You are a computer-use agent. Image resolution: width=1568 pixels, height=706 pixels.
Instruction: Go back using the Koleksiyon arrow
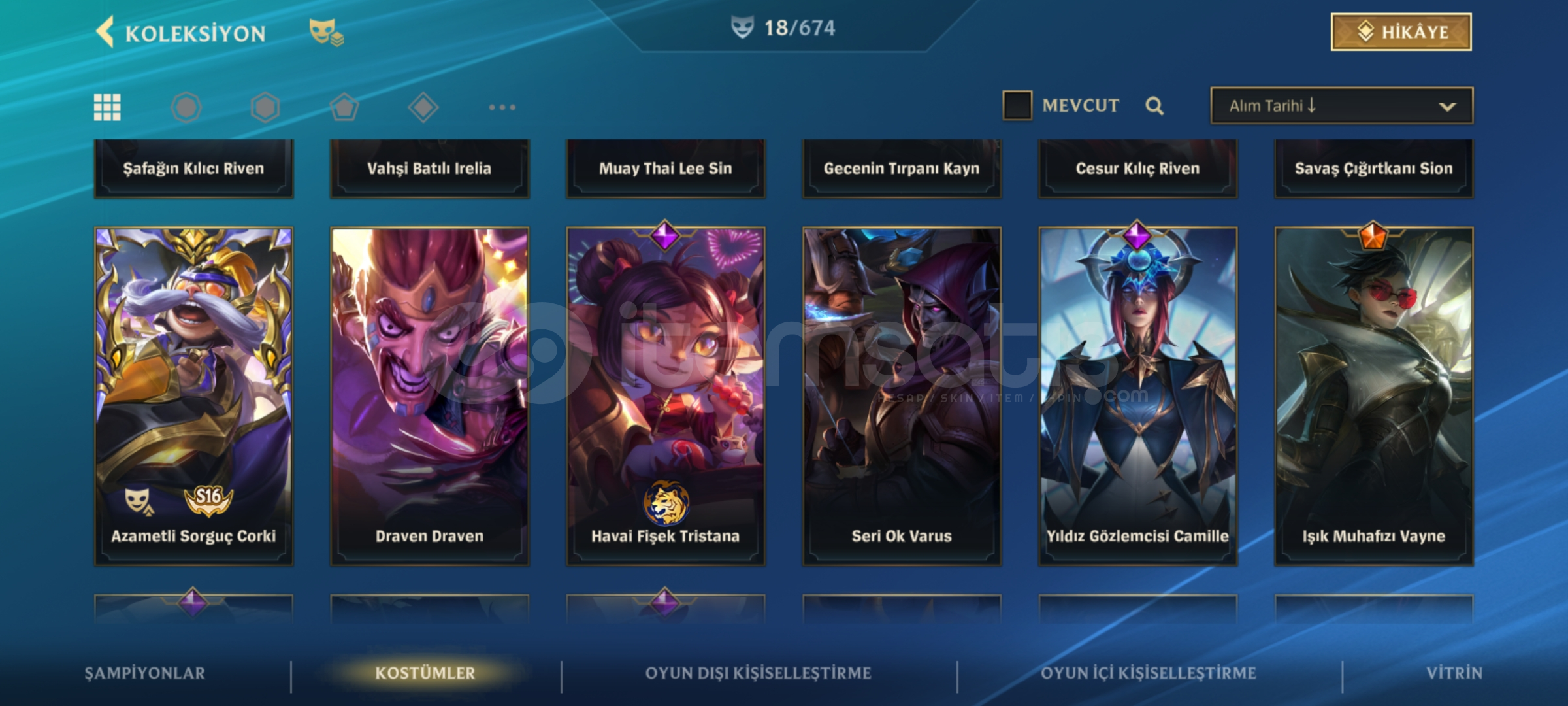coord(105,32)
